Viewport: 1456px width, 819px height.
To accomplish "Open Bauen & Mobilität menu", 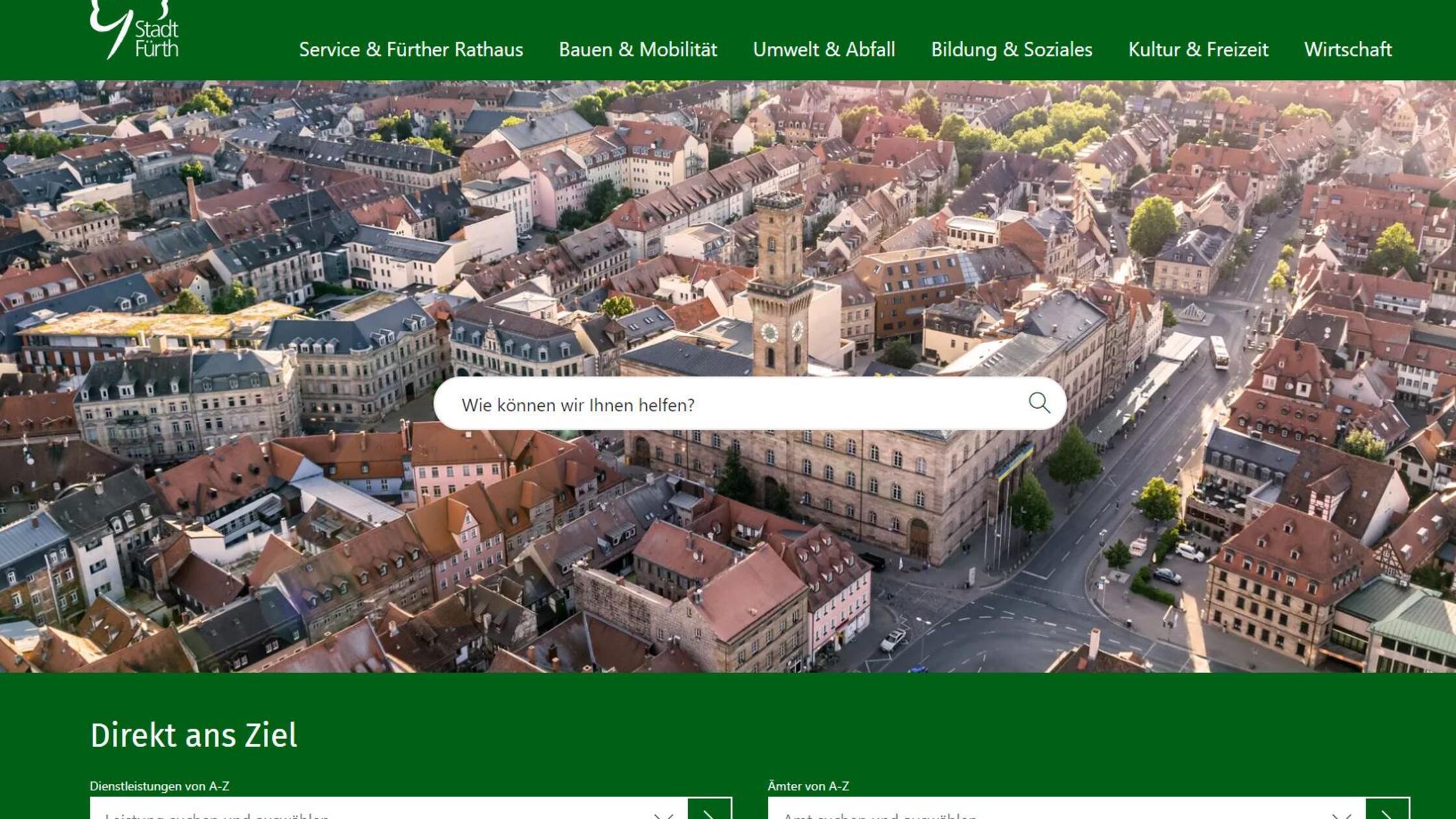I will click(638, 49).
